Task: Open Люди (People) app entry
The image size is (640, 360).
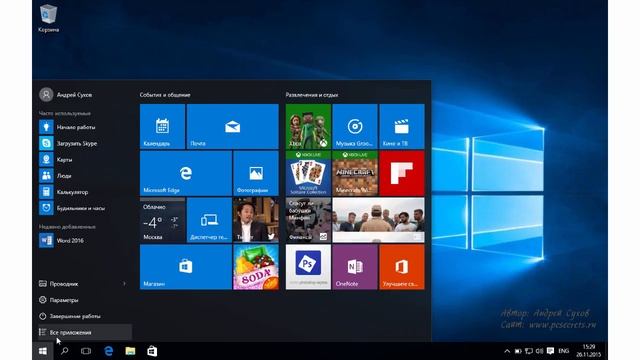Action: tap(85, 176)
